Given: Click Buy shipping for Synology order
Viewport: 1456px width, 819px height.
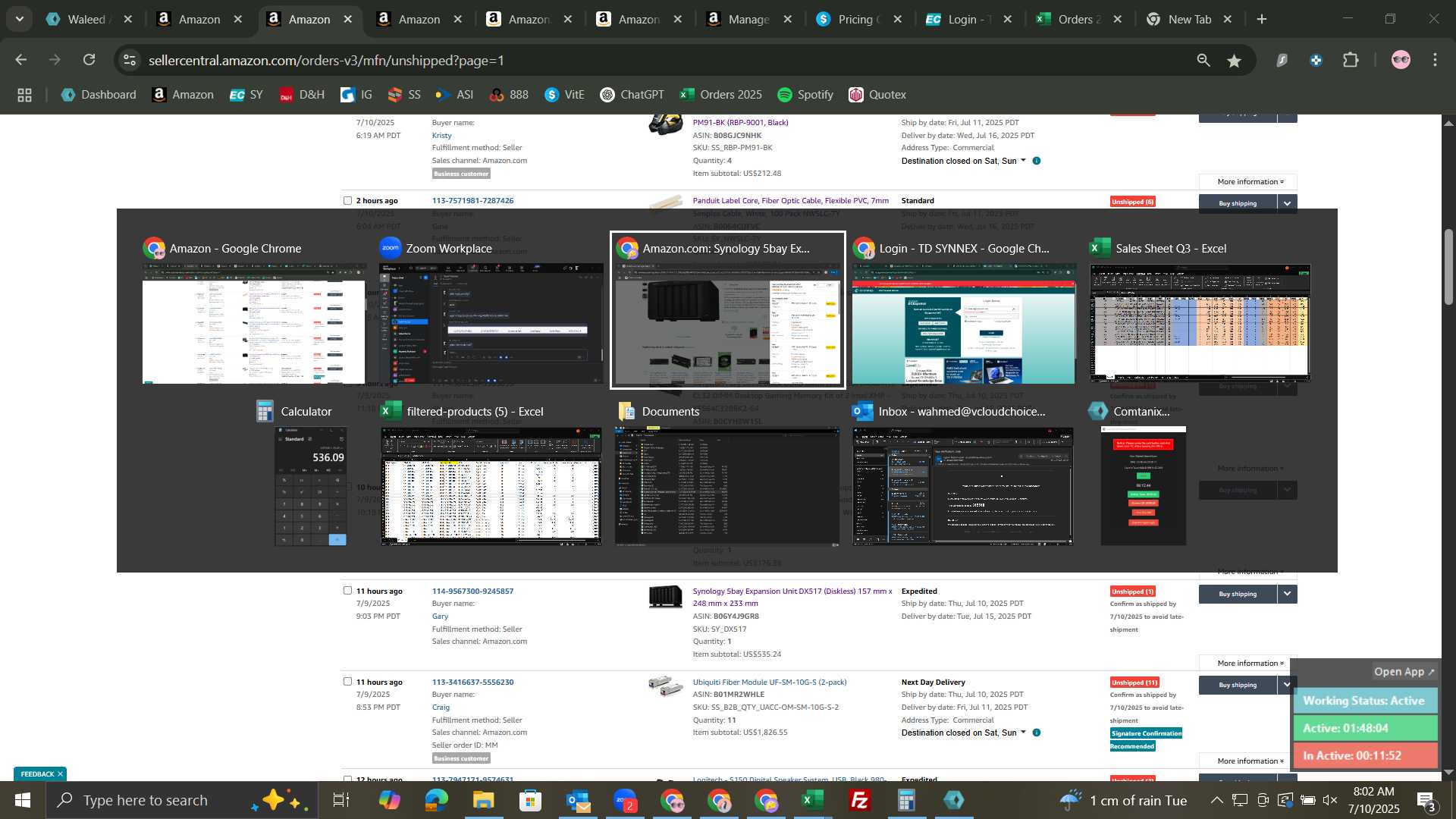Looking at the screenshot, I should pyautogui.click(x=1238, y=595).
